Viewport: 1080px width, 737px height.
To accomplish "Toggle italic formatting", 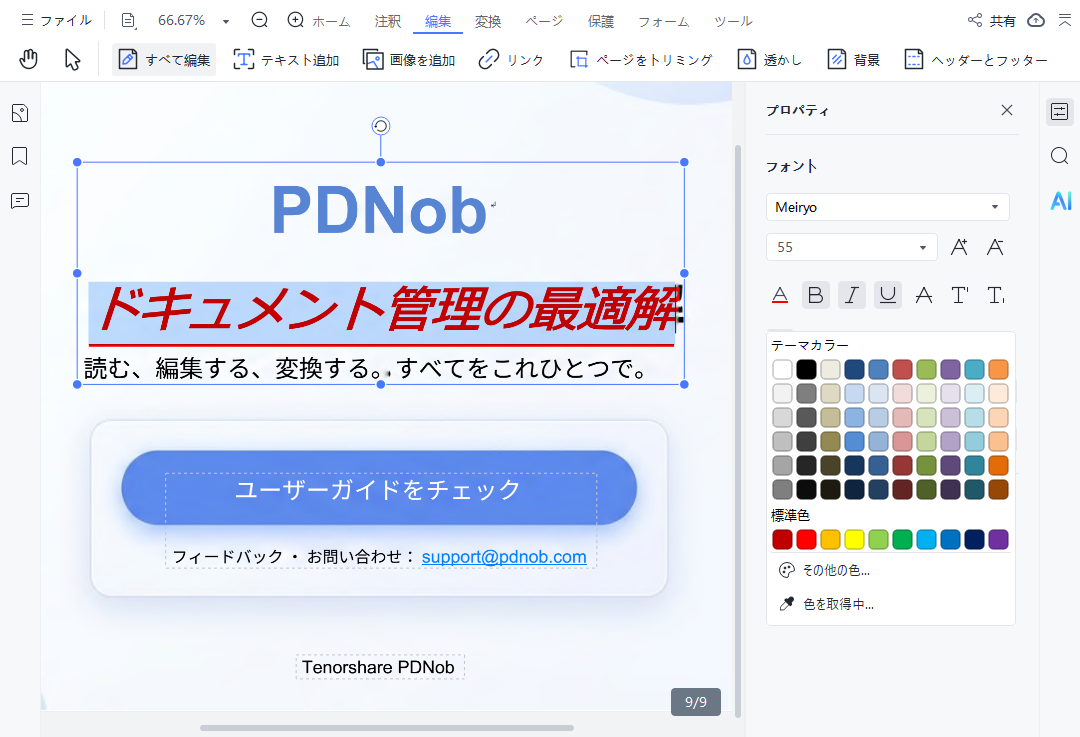I will 851,294.
